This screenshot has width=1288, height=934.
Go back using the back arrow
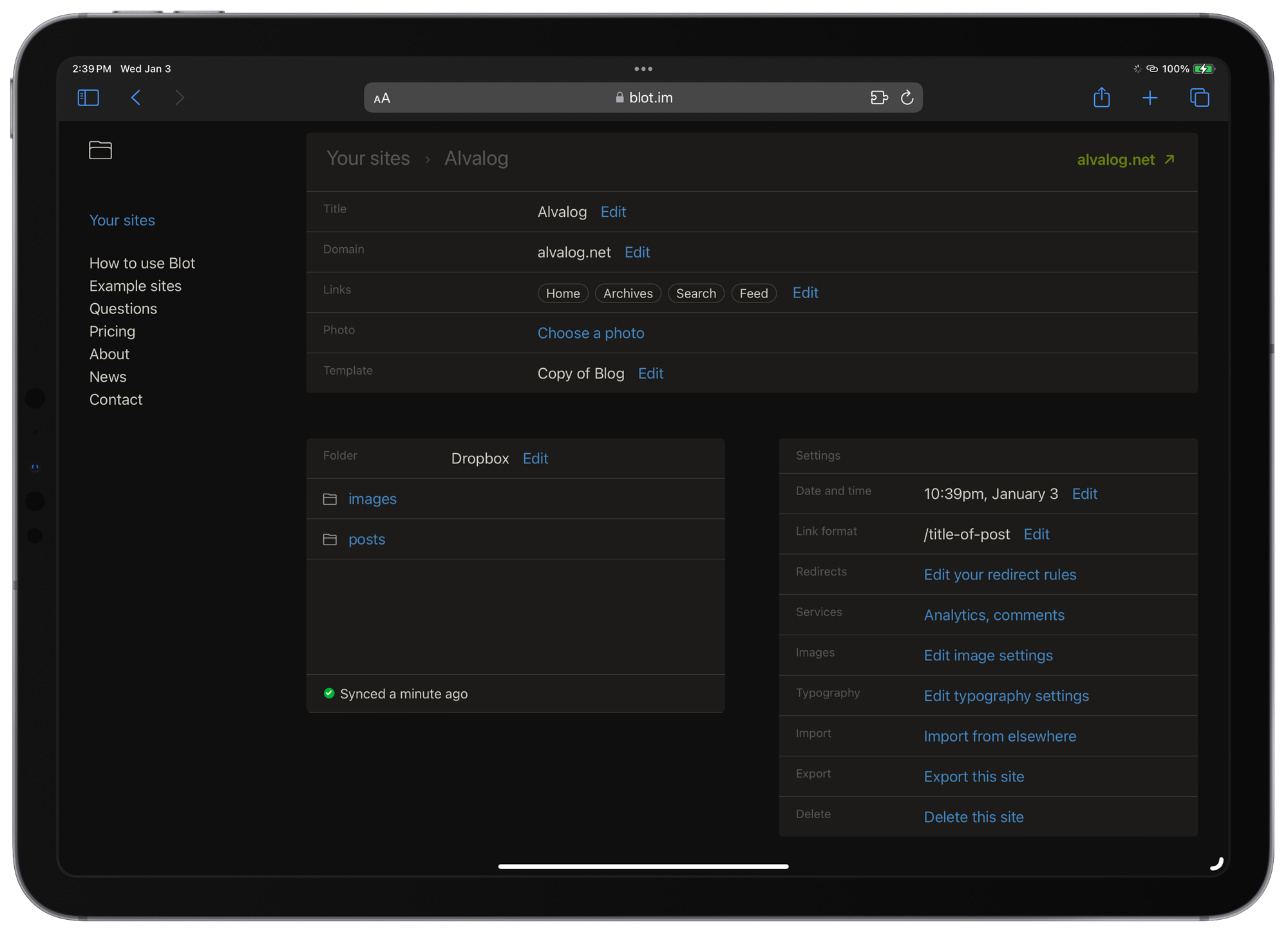coord(136,98)
